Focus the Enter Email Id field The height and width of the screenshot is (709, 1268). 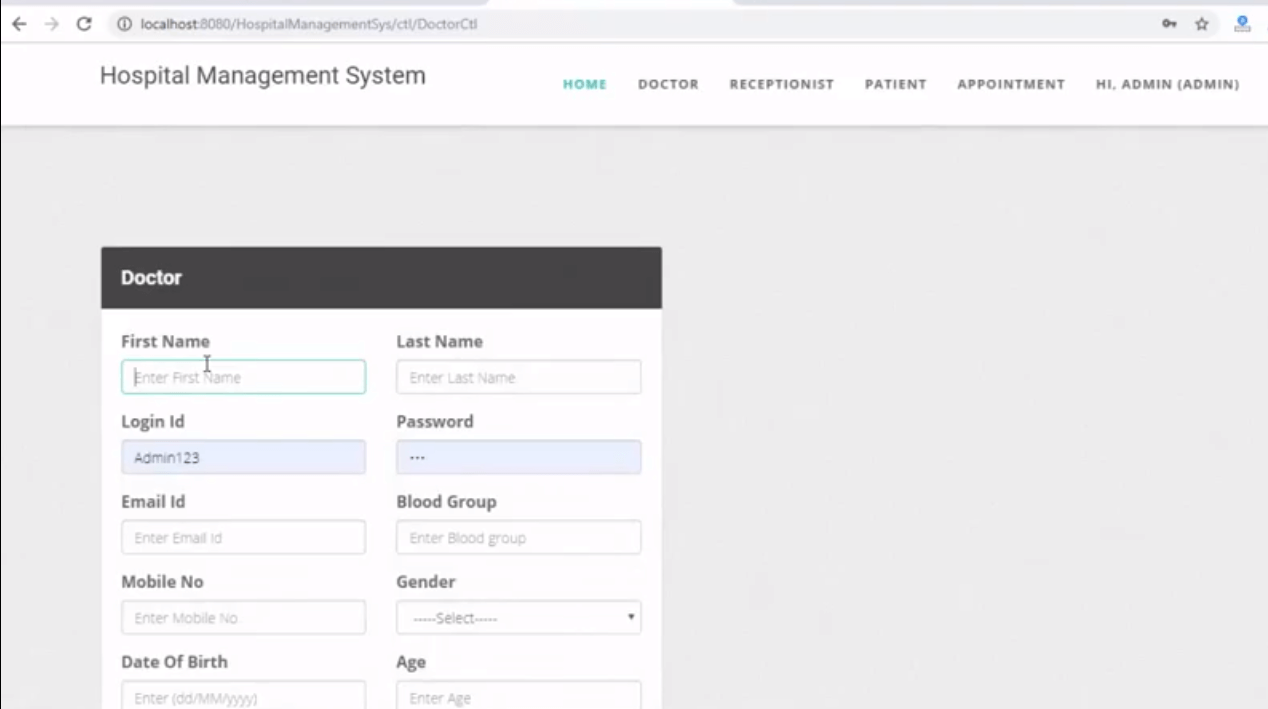click(243, 537)
